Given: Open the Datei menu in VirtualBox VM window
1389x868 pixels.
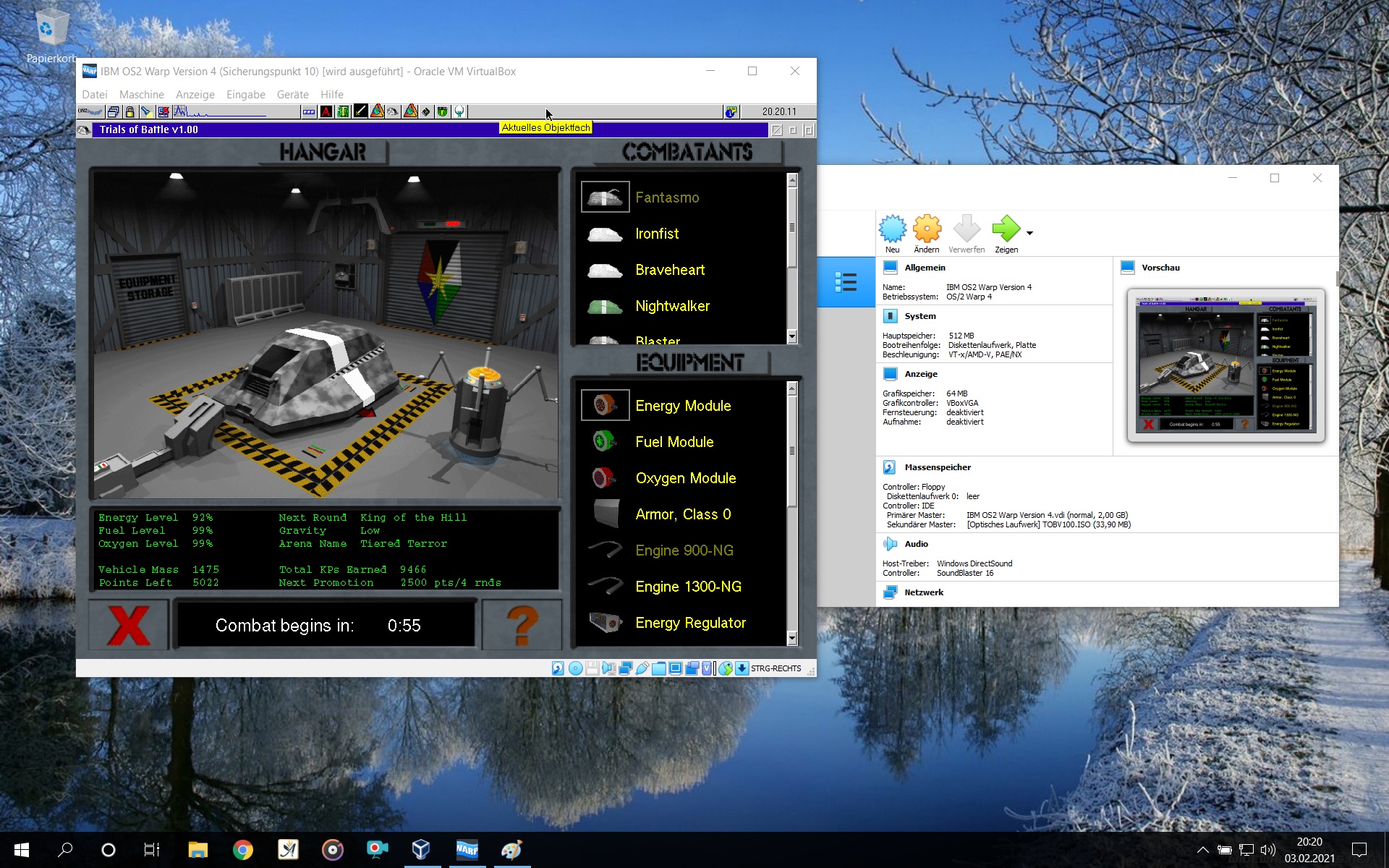Looking at the screenshot, I should click(95, 95).
